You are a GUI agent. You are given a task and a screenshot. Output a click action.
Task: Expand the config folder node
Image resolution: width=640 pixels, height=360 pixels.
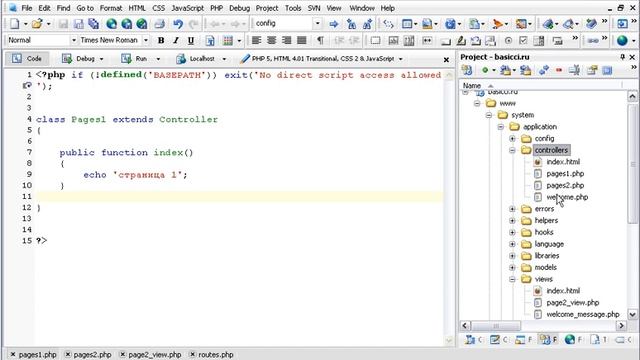click(x=512, y=138)
